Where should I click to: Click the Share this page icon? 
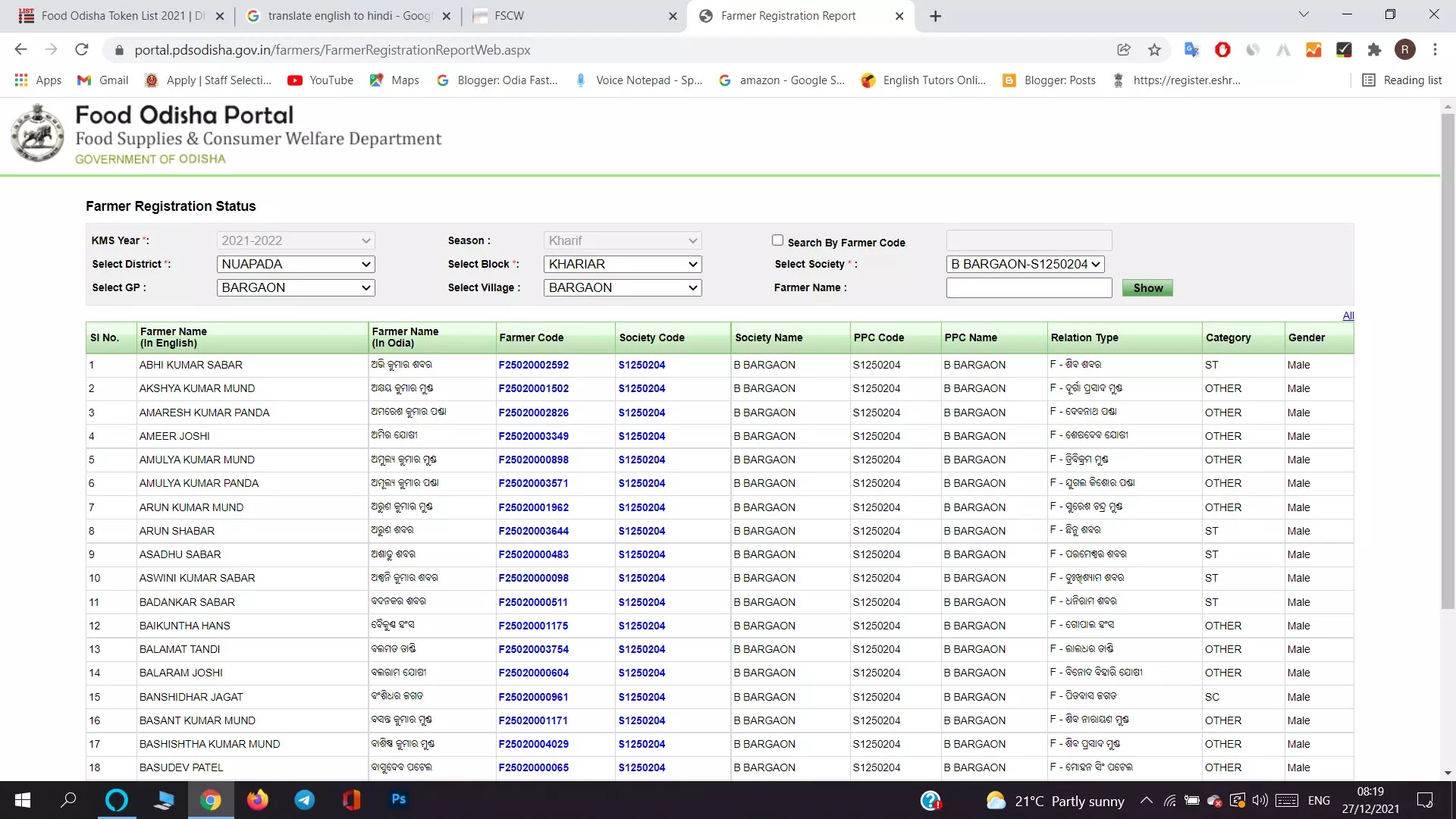point(1124,50)
